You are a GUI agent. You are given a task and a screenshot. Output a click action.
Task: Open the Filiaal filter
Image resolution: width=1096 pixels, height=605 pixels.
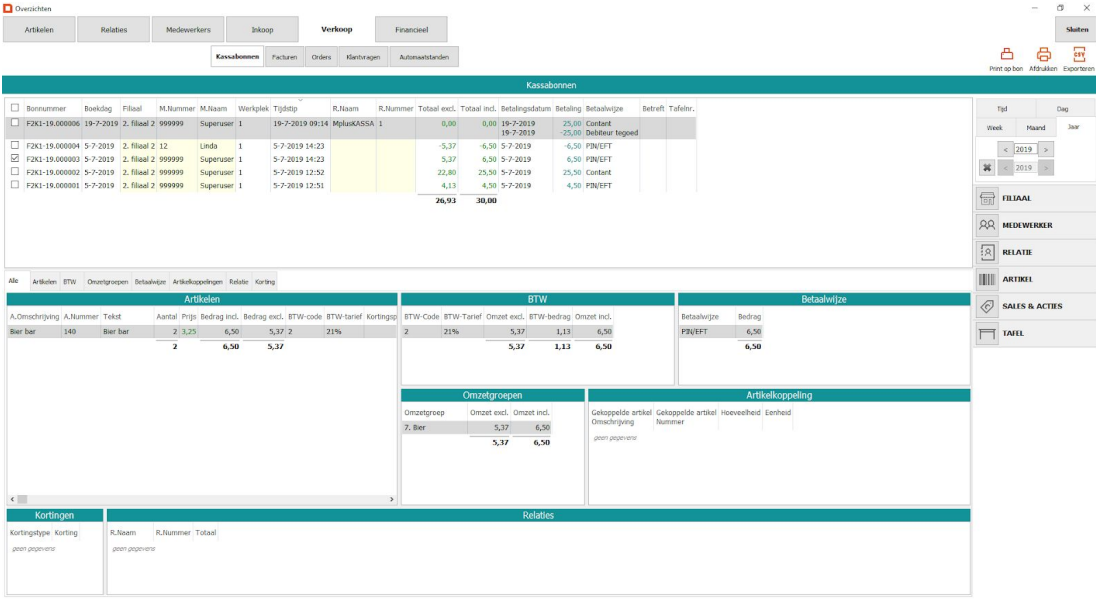1034,198
